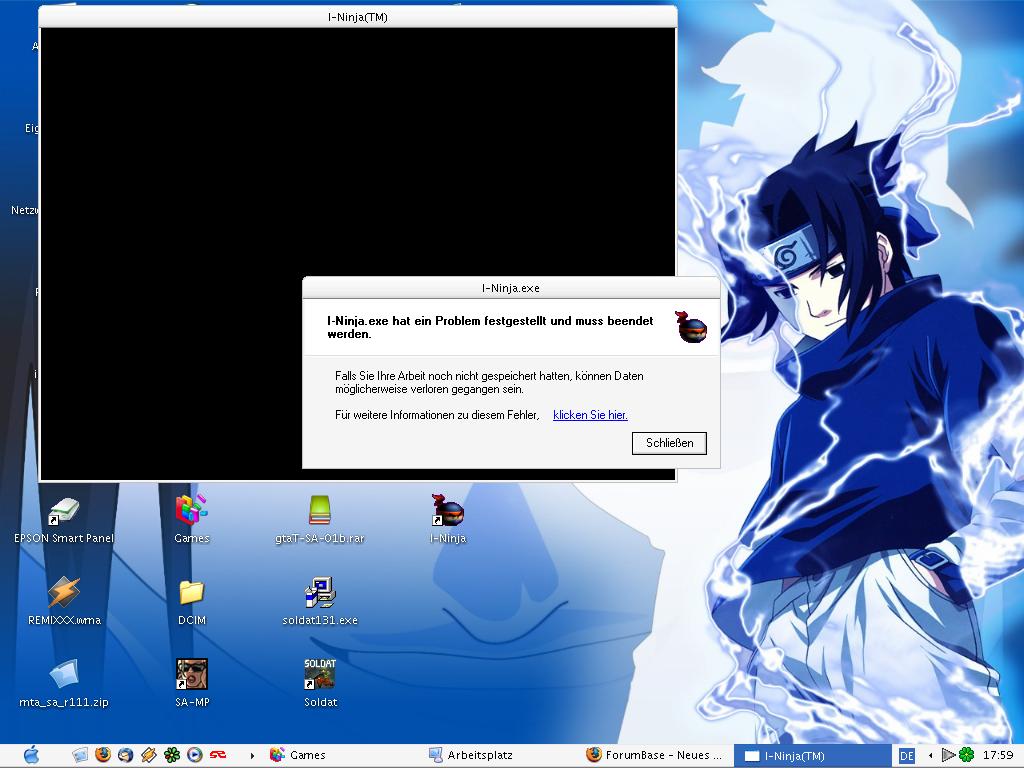1024x768 pixels.
Task: Select the DCIM folder on the desktop
Action: click(x=191, y=602)
